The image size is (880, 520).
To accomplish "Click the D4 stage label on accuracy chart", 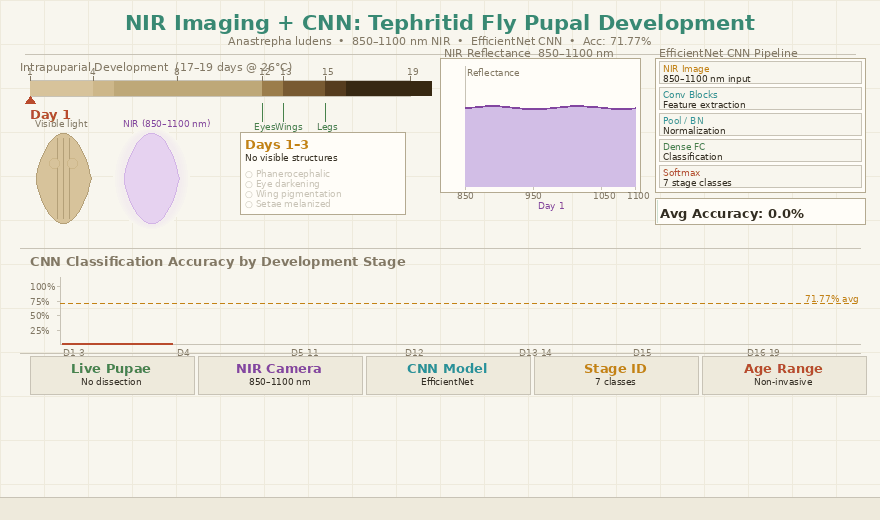I will coord(184,352).
